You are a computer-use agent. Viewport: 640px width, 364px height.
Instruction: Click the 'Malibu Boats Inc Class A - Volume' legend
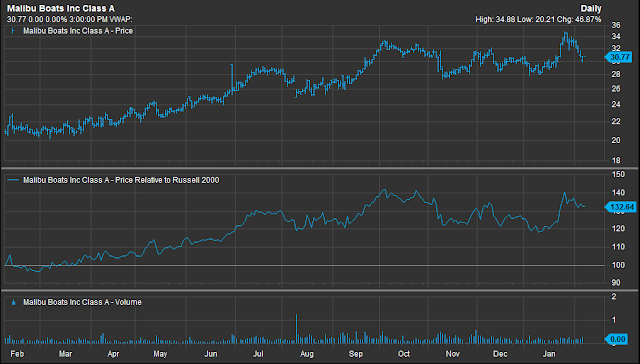click(x=82, y=302)
